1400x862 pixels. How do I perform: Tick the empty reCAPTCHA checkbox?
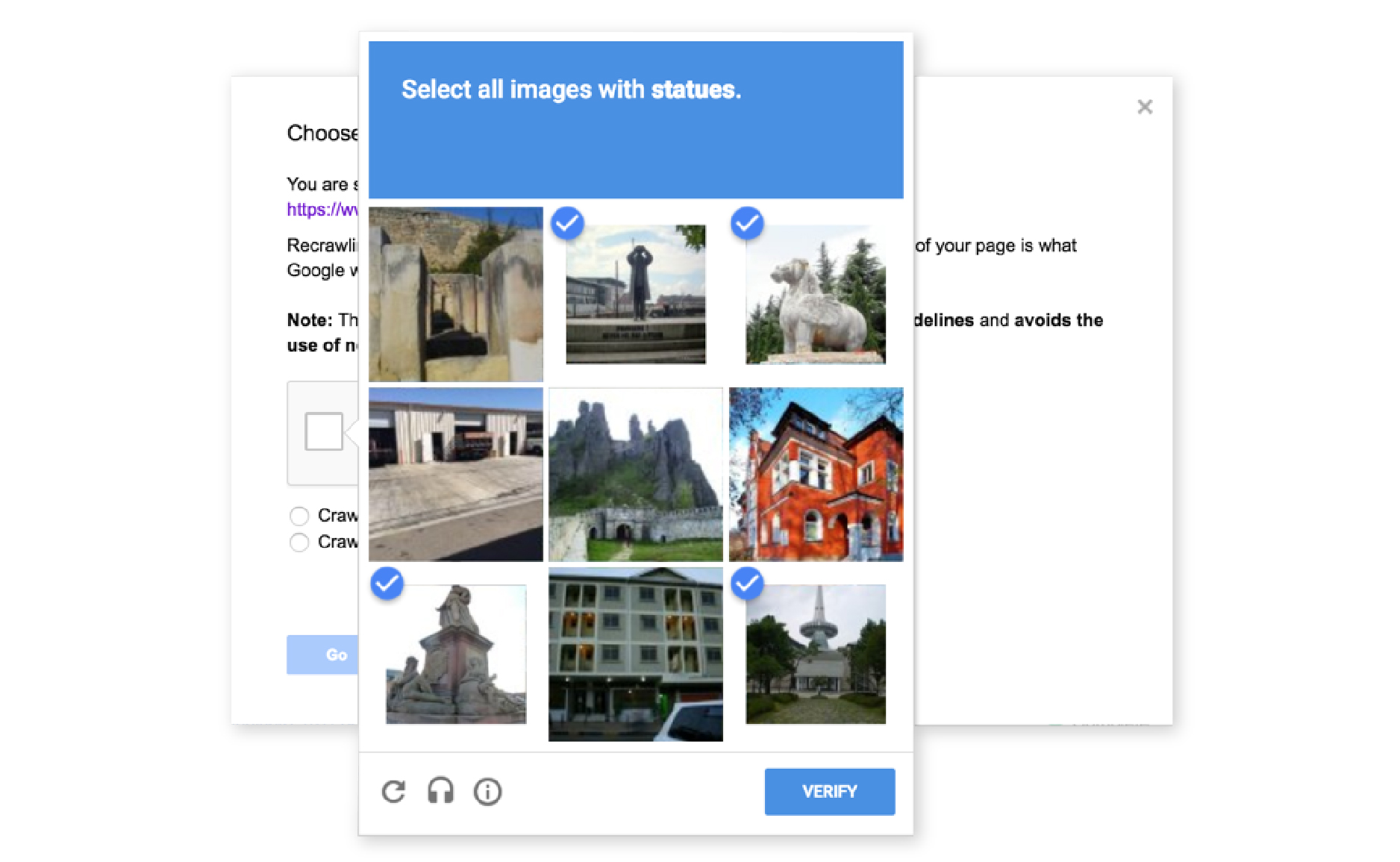[x=324, y=431]
